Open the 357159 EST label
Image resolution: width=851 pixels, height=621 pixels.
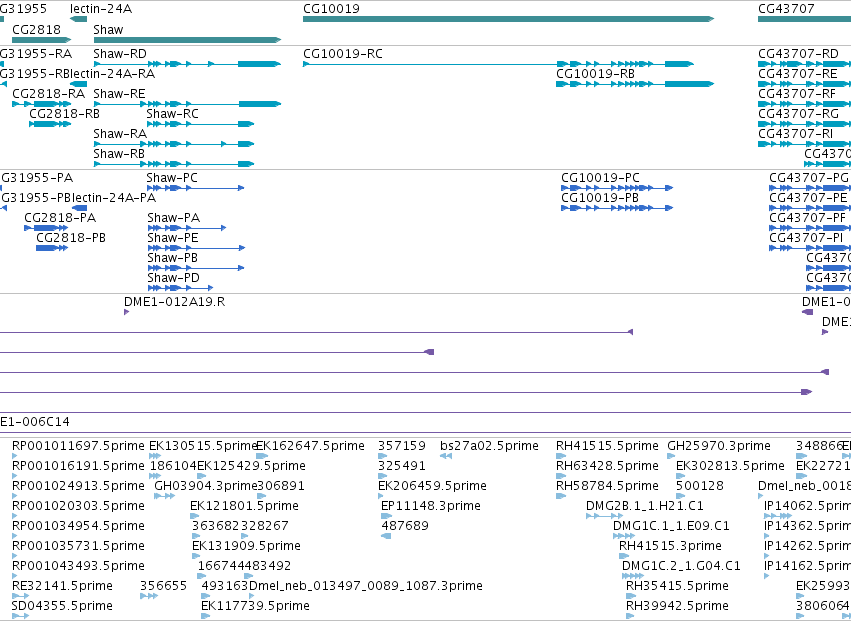click(402, 447)
